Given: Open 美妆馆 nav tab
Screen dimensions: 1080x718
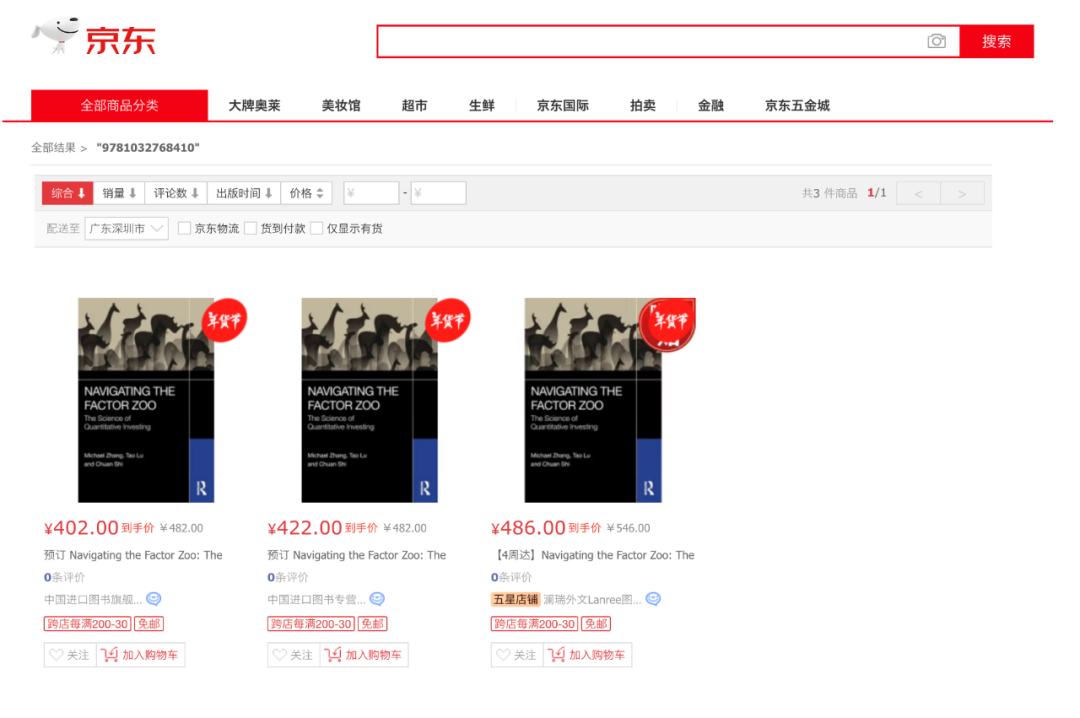Looking at the screenshot, I should point(341,105).
